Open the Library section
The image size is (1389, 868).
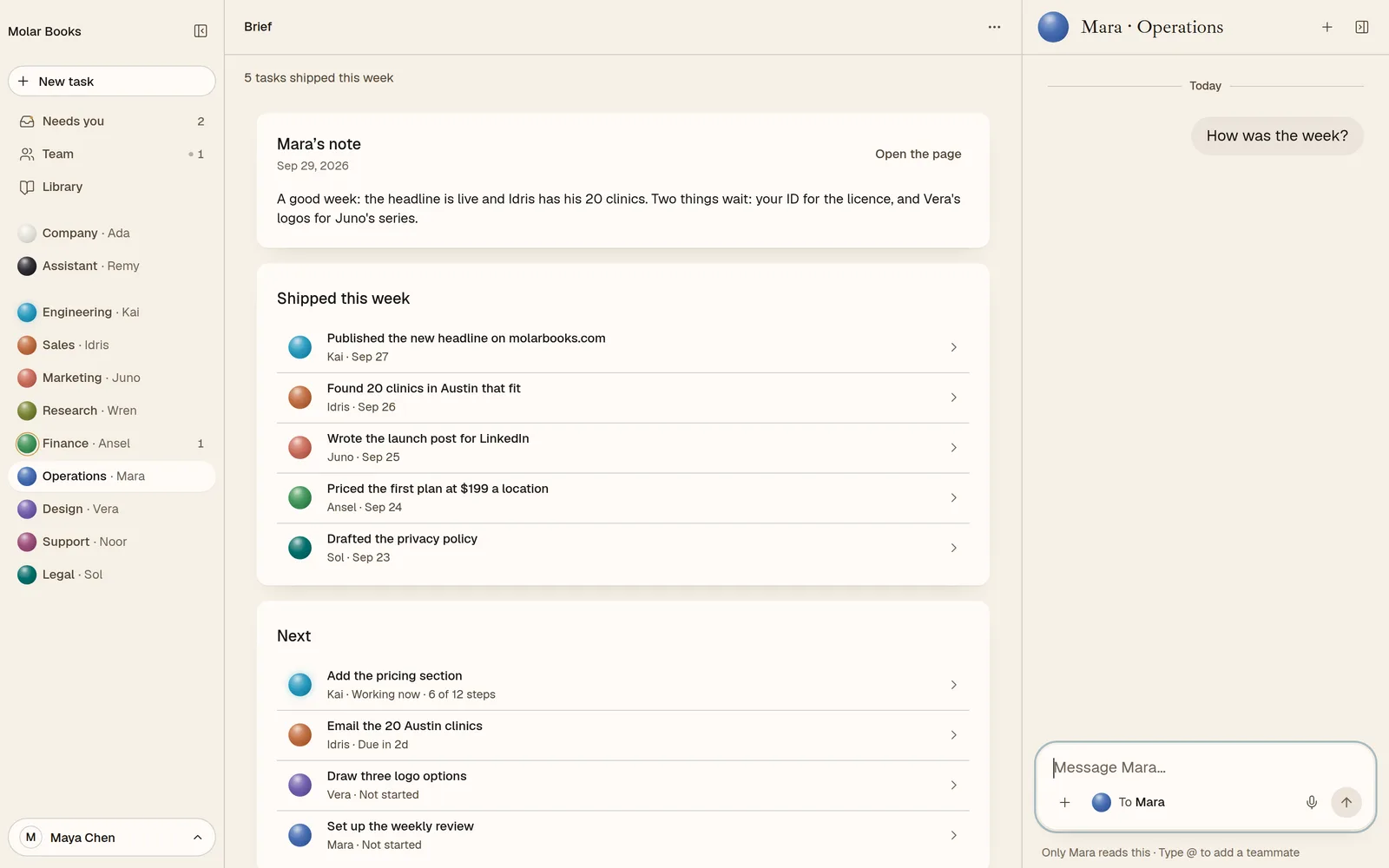[x=112, y=187]
